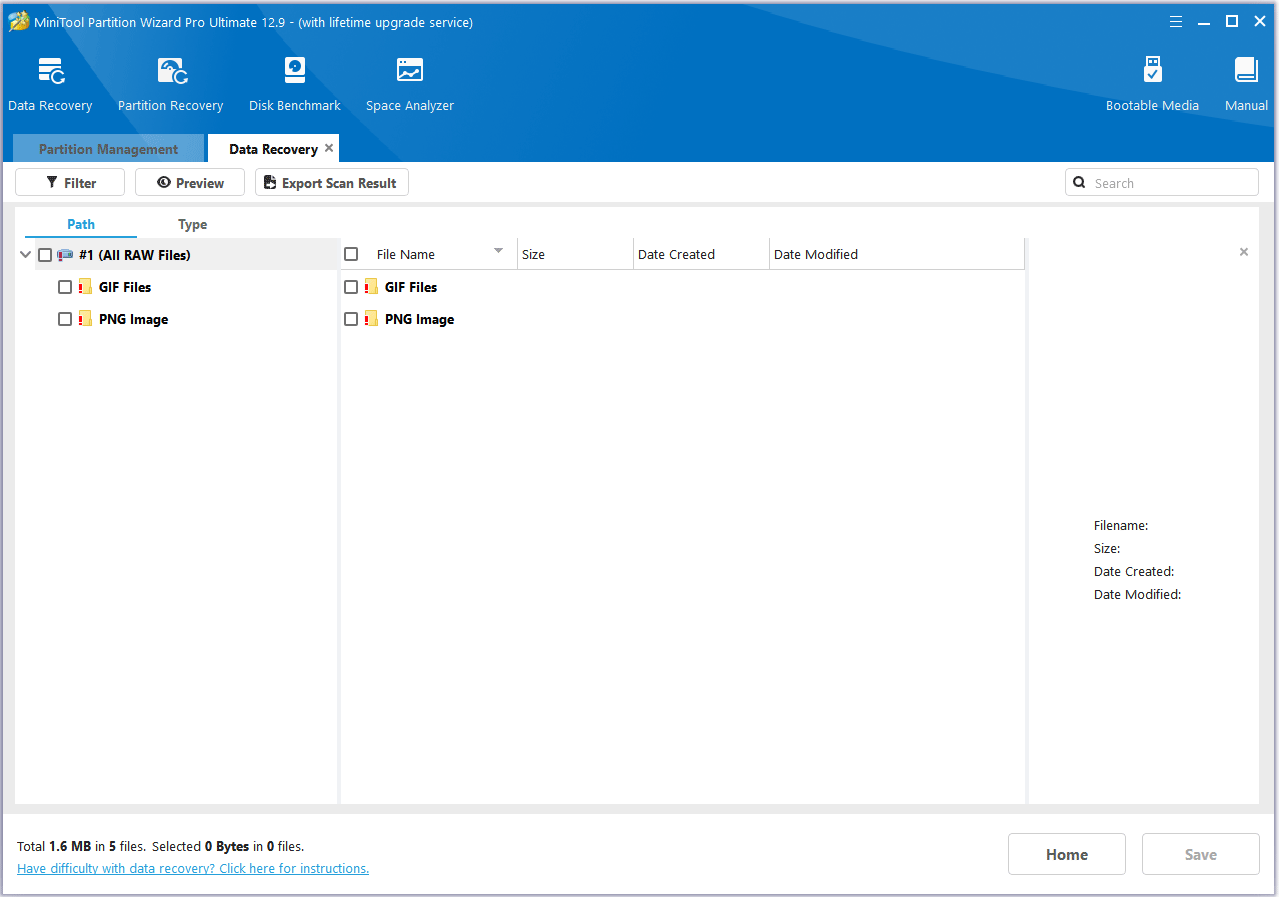The width and height of the screenshot is (1280, 897).
Task: Sort by the Size column header
Action: pos(575,254)
